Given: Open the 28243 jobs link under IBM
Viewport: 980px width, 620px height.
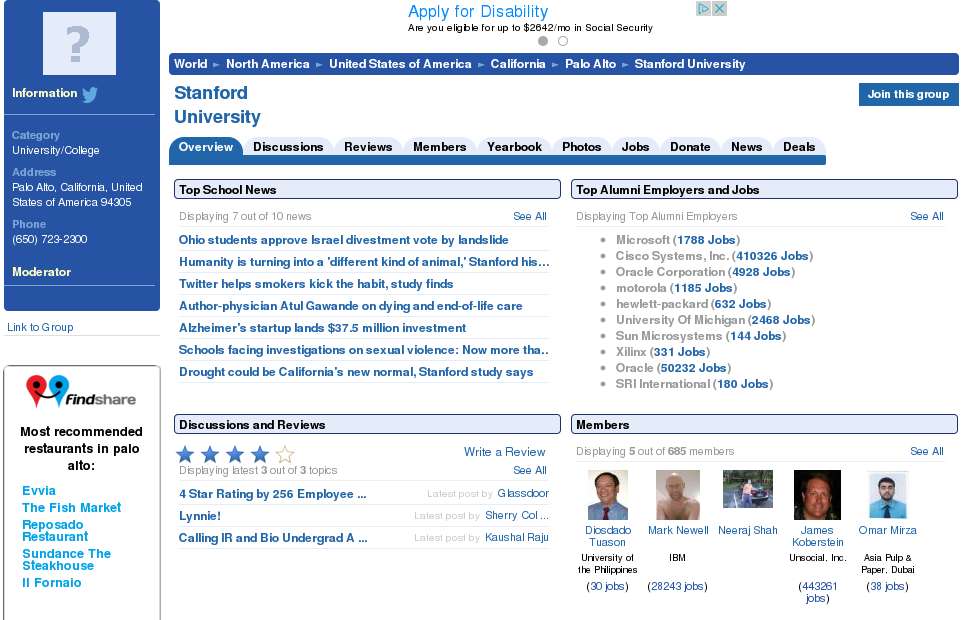Looking at the screenshot, I should coord(678,586).
